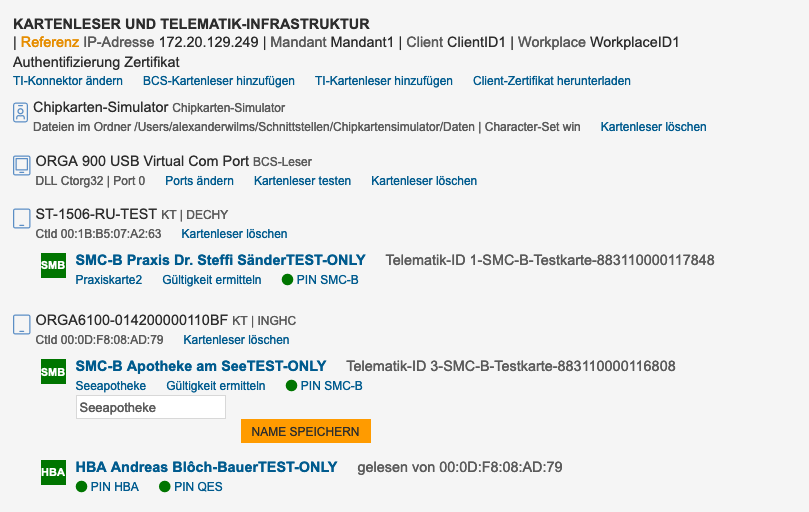Download the Client-Zertifikat
Image resolution: width=809 pixels, height=512 pixels.
tap(551, 81)
